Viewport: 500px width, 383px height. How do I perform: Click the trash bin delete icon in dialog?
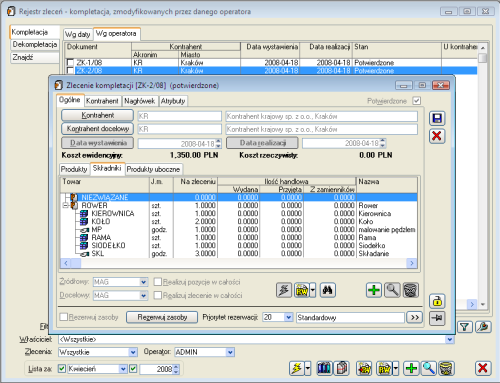click(x=411, y=290)
